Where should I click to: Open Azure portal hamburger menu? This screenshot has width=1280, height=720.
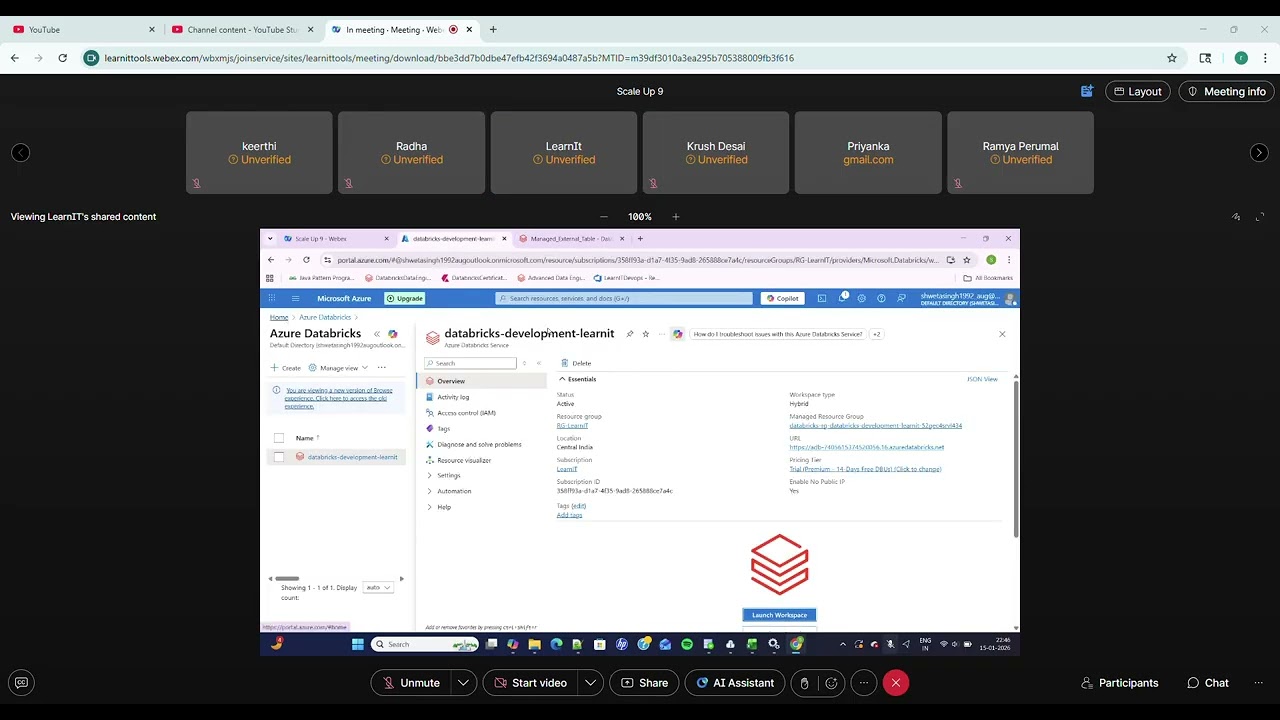(296, 298)
